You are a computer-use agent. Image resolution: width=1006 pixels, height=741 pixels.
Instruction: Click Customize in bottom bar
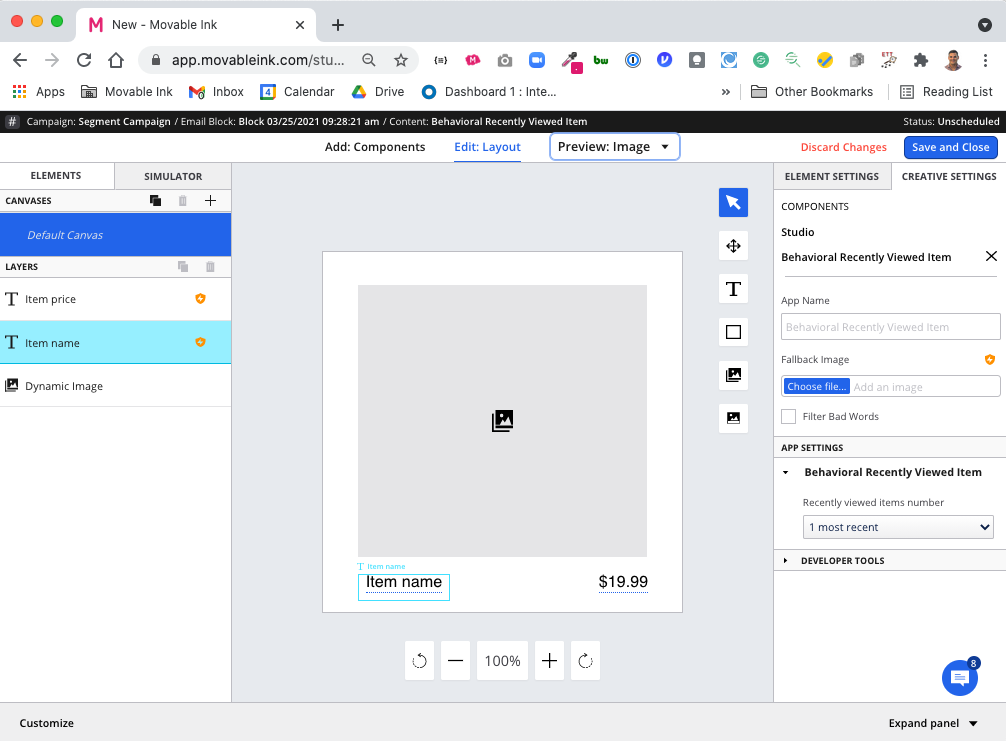46,723
